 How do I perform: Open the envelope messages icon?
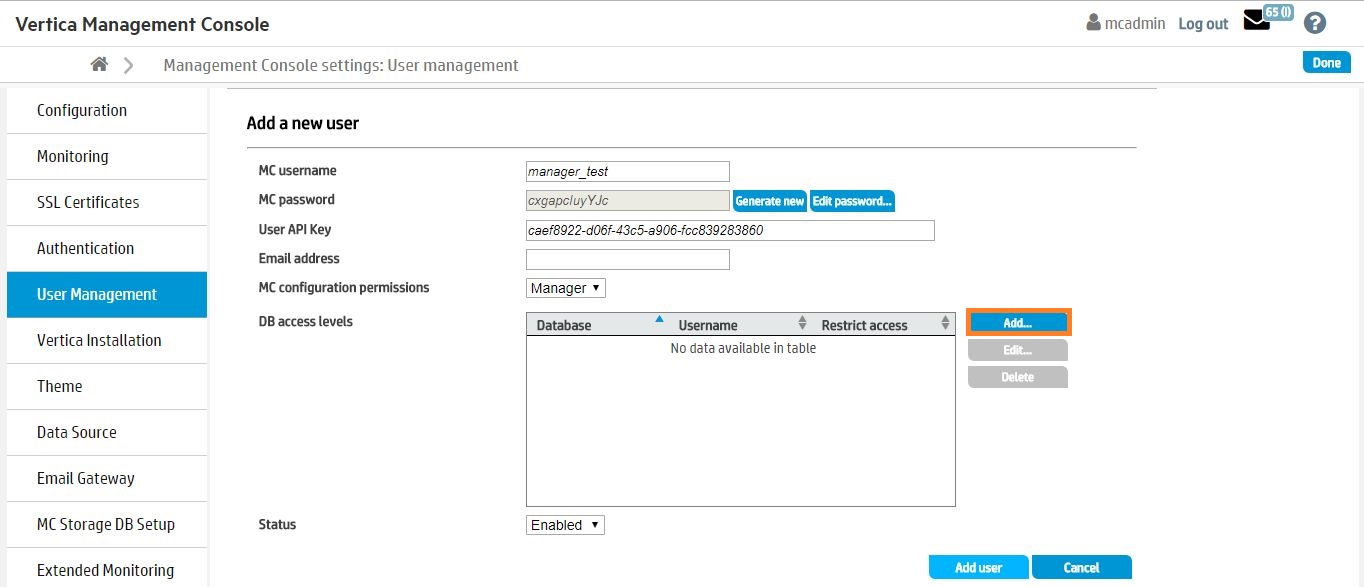[1256, 22]
